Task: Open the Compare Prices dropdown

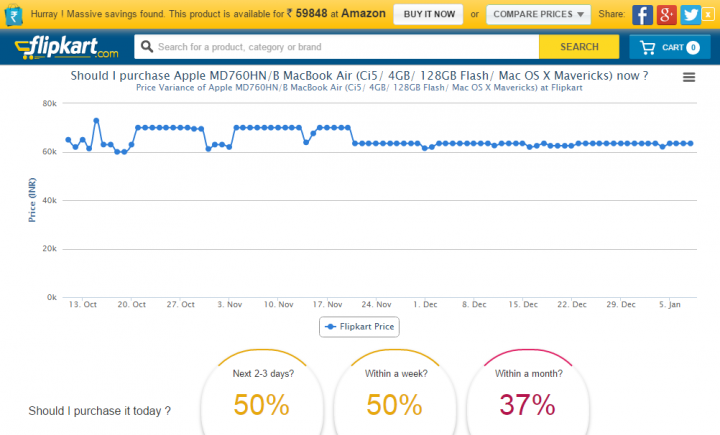Action: [538, 14]
